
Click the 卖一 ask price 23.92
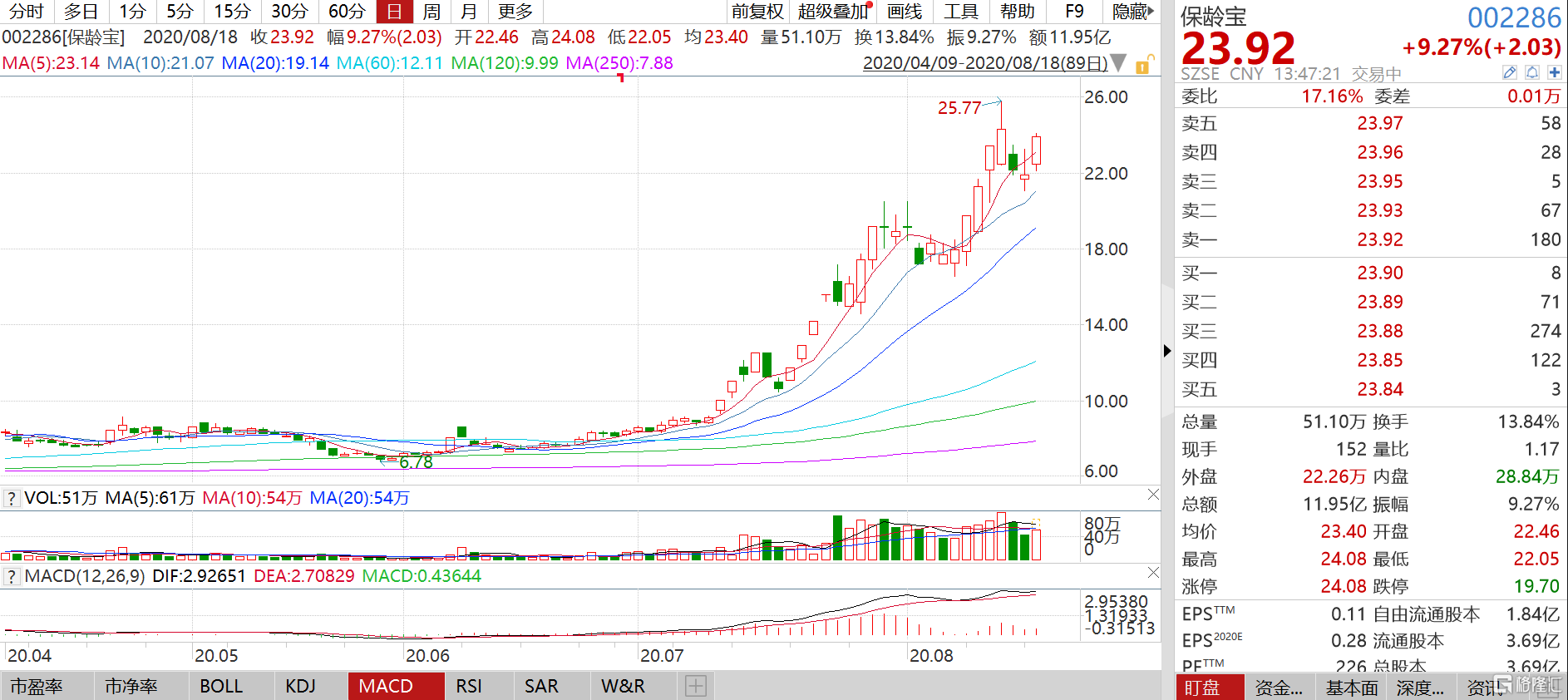coord(1380,239)
